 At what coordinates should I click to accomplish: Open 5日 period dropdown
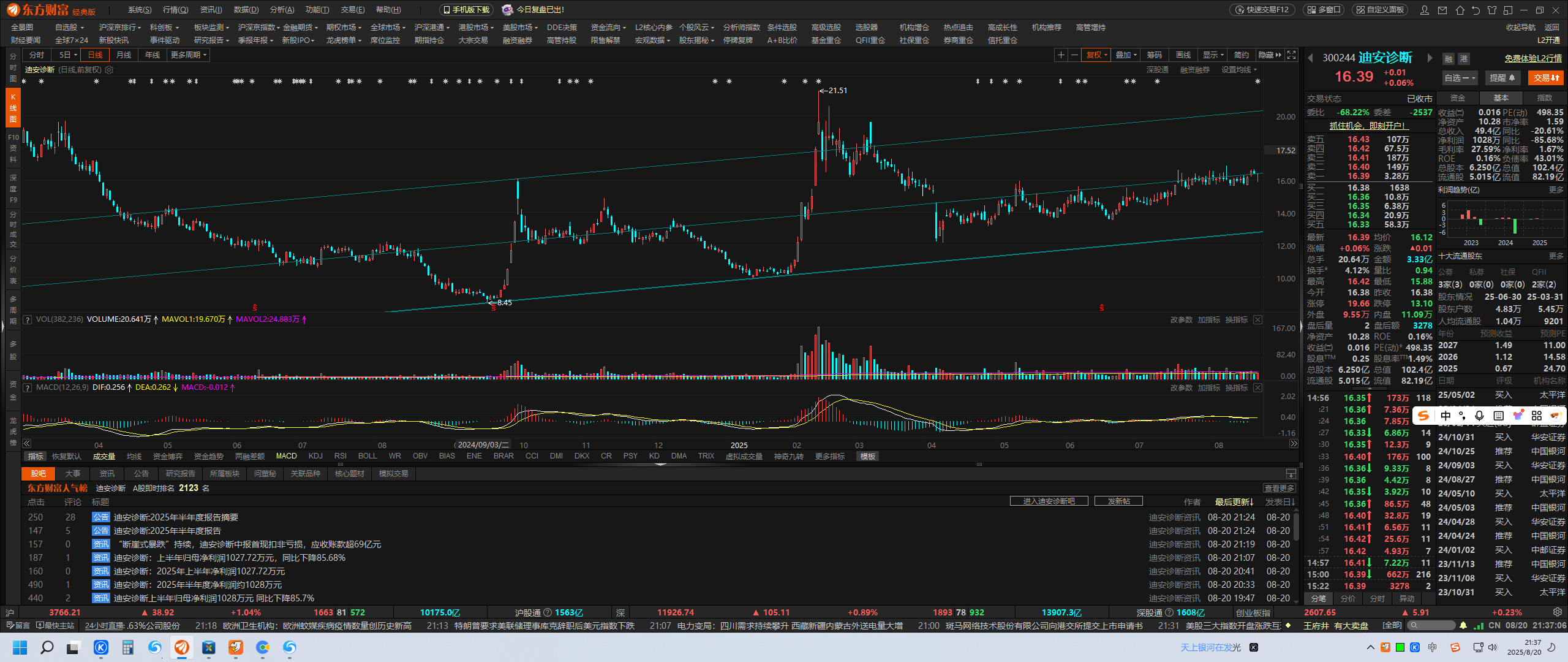(67, 55)
